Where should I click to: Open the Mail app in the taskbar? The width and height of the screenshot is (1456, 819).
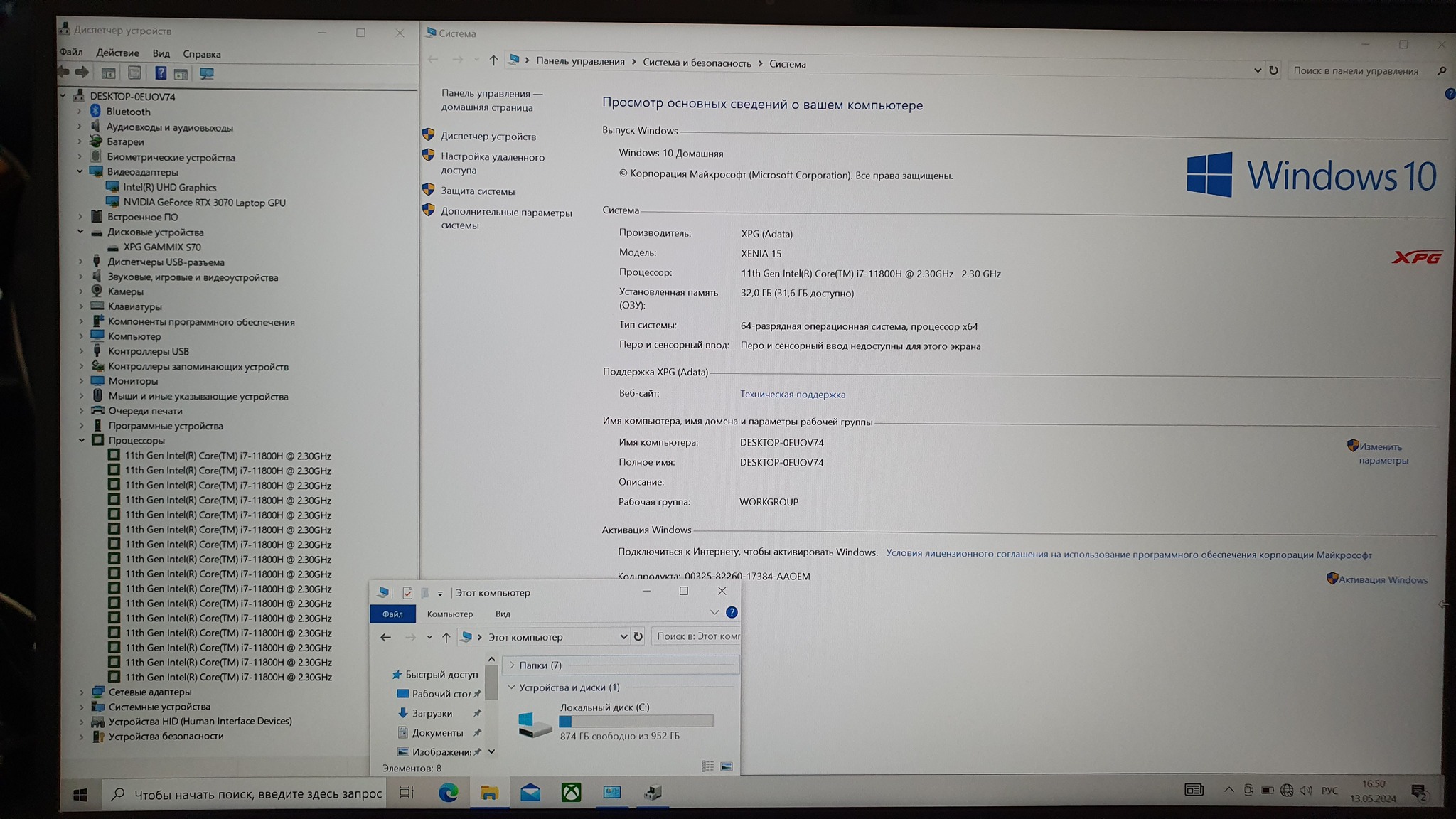530,792
